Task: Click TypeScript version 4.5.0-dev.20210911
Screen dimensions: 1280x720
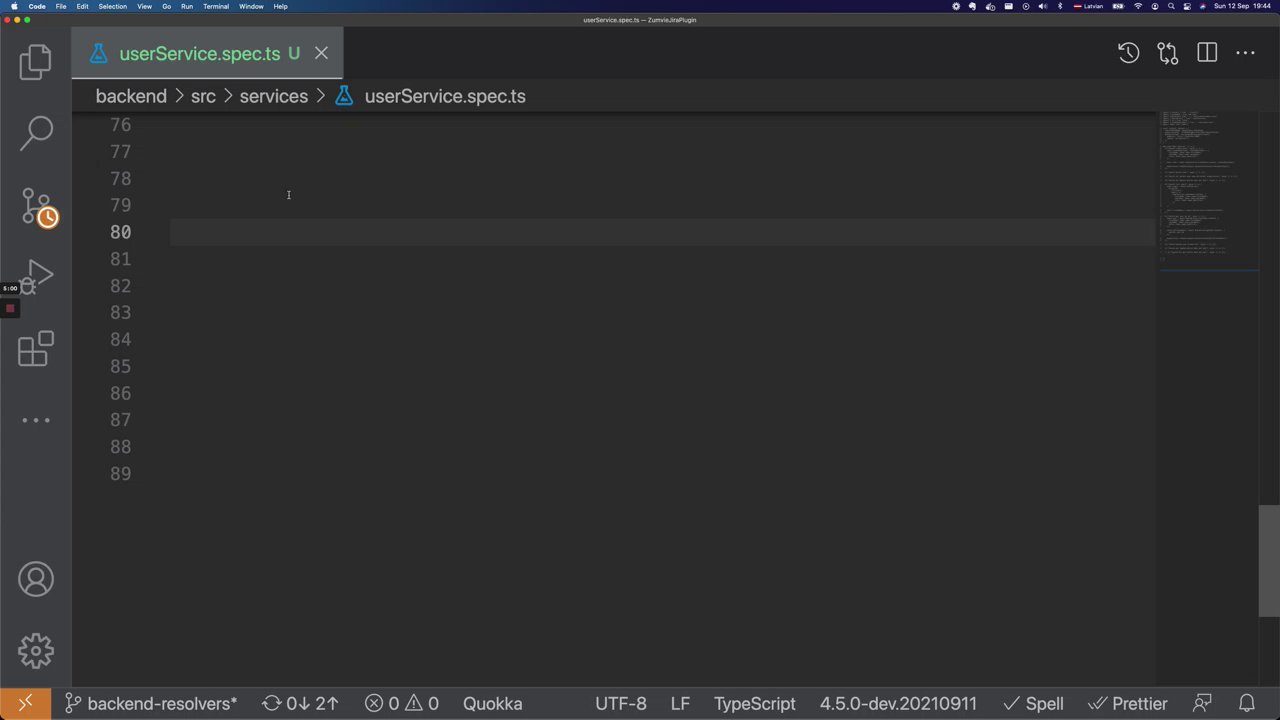Action: tap(898, 704)
